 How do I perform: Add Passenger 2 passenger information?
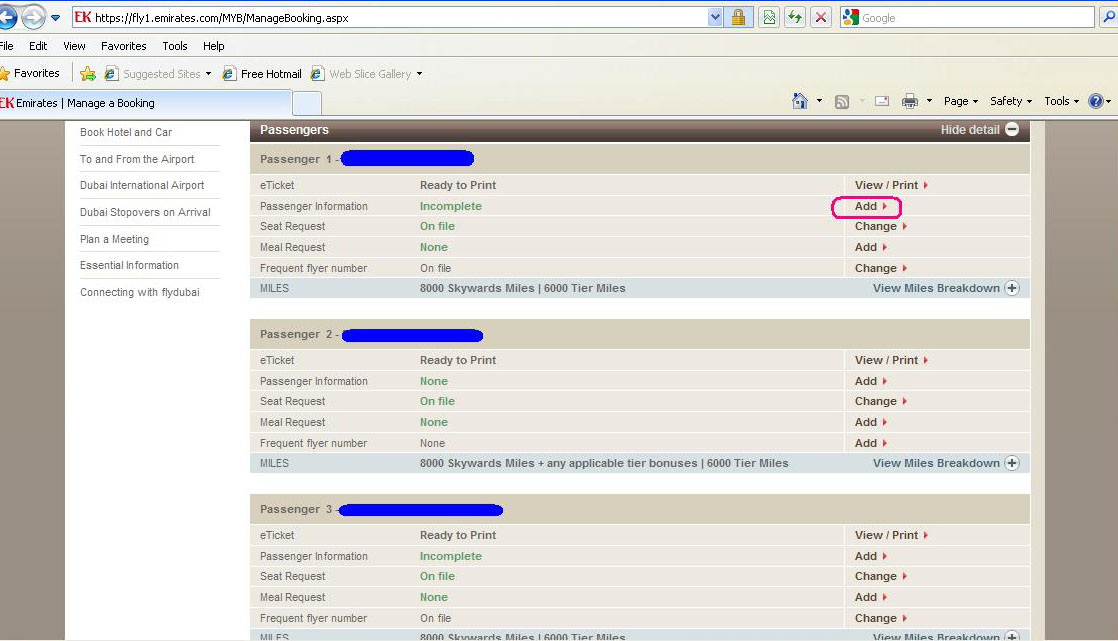(x=871, y=381)
